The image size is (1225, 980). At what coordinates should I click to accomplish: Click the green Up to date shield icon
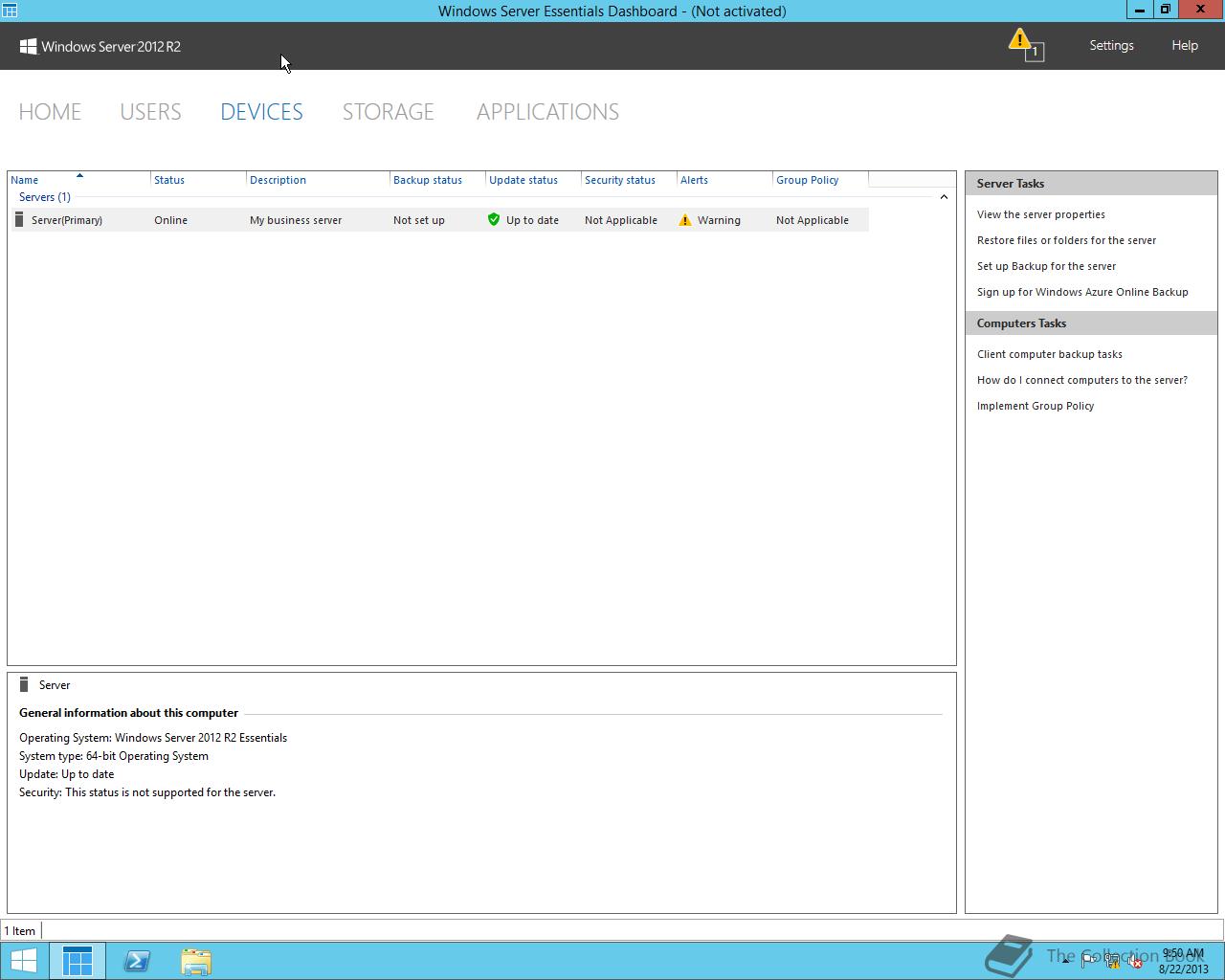click(494, 220)
